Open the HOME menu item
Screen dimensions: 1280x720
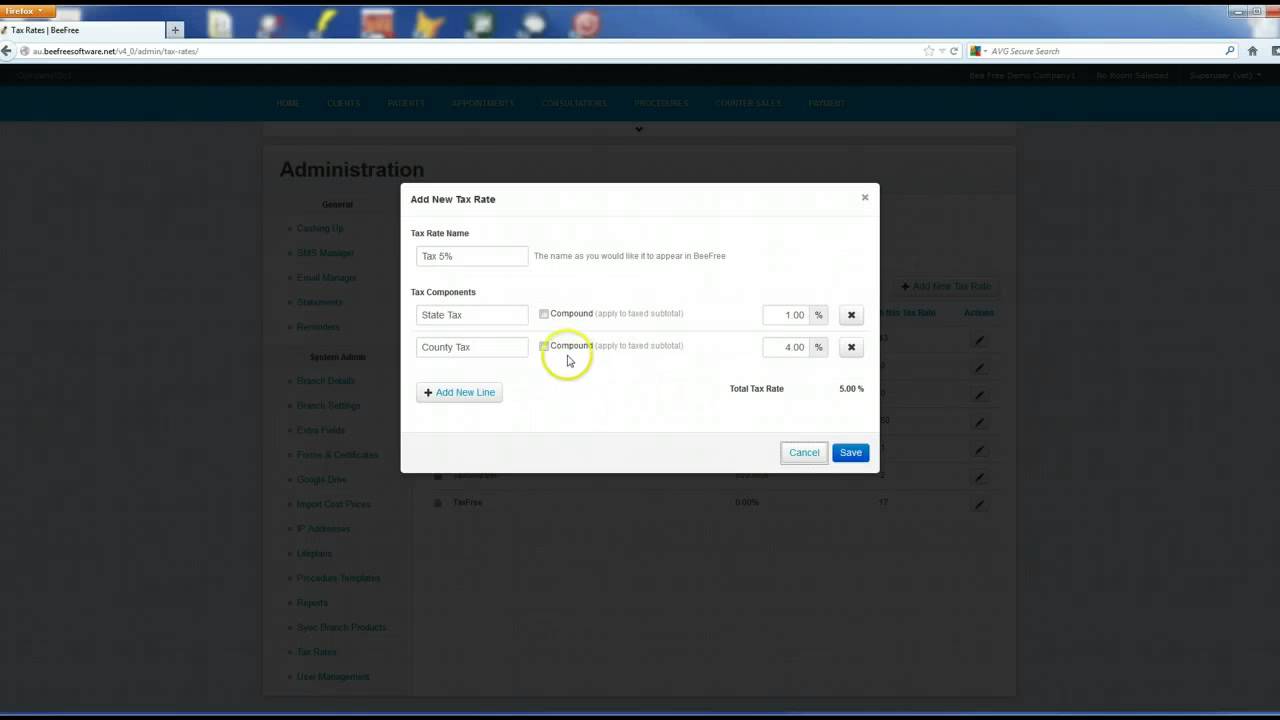click(288, 103)
